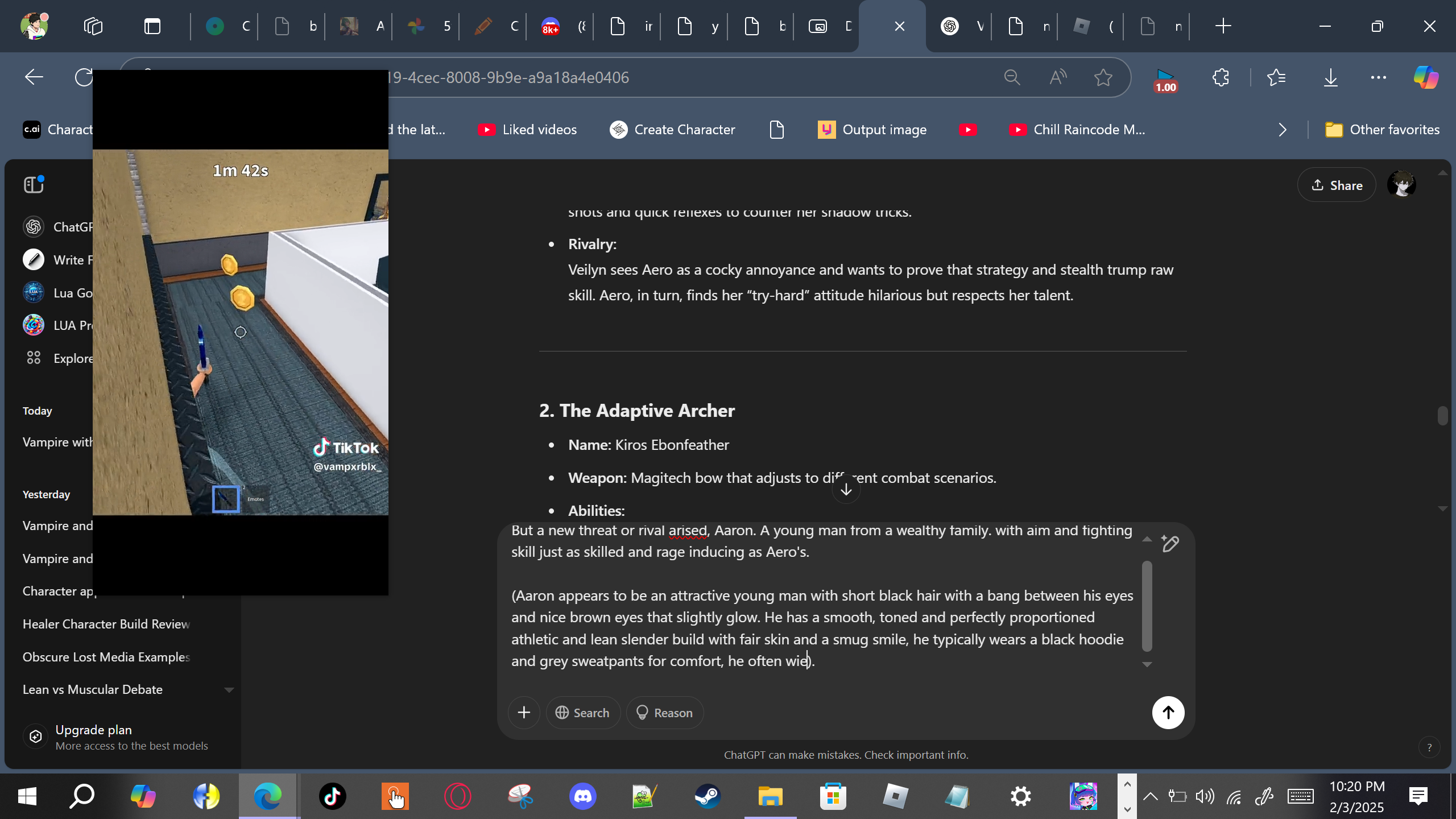This screenshot has width=1456, height=819.
Task: Expand the bookmarks bar overflow chevron
Action: tap(1282, 130)
